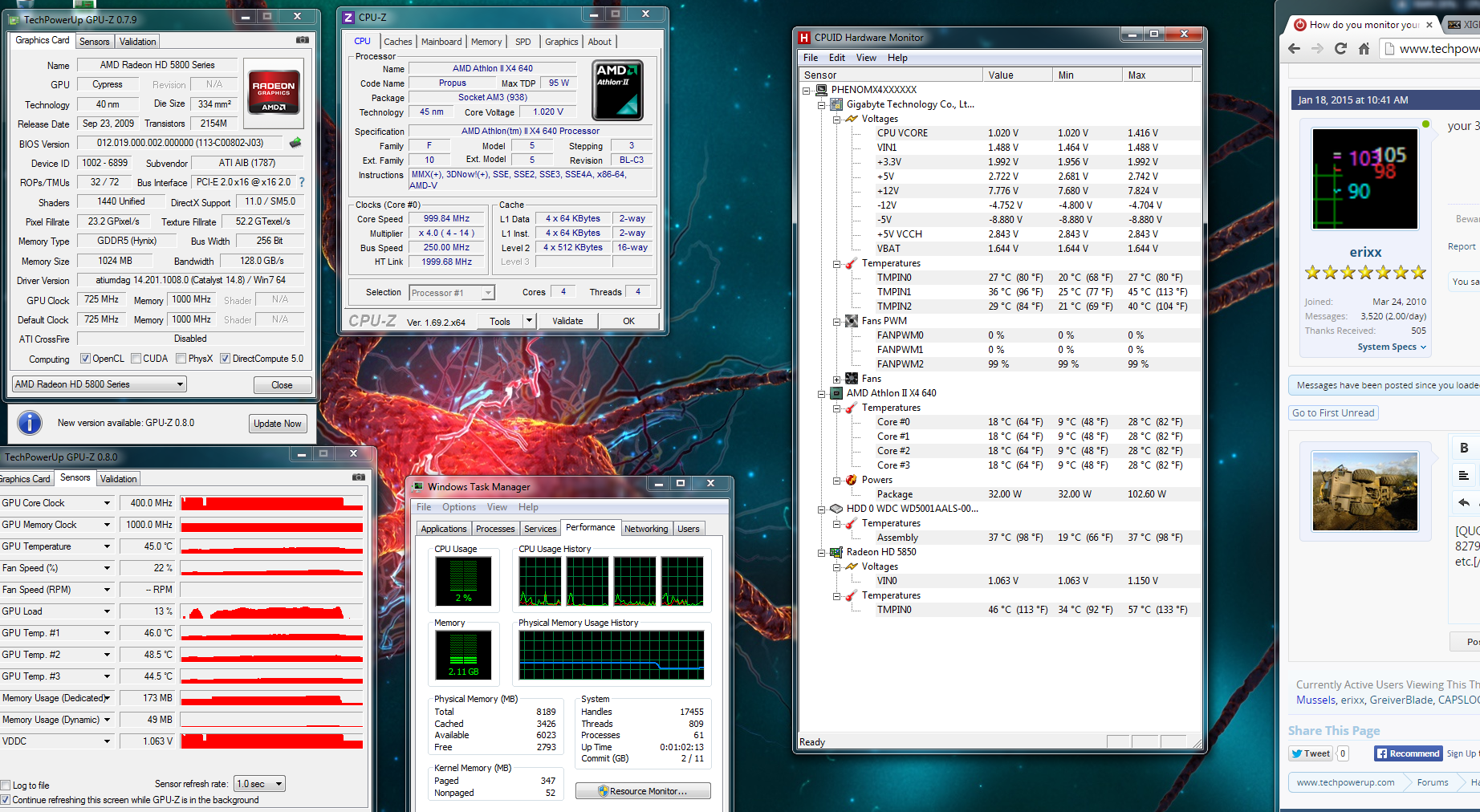Toggle the DirectCompute 5.0 checkbox
1480x812 pixels.
pyautogui.click(x=226, y=359)
